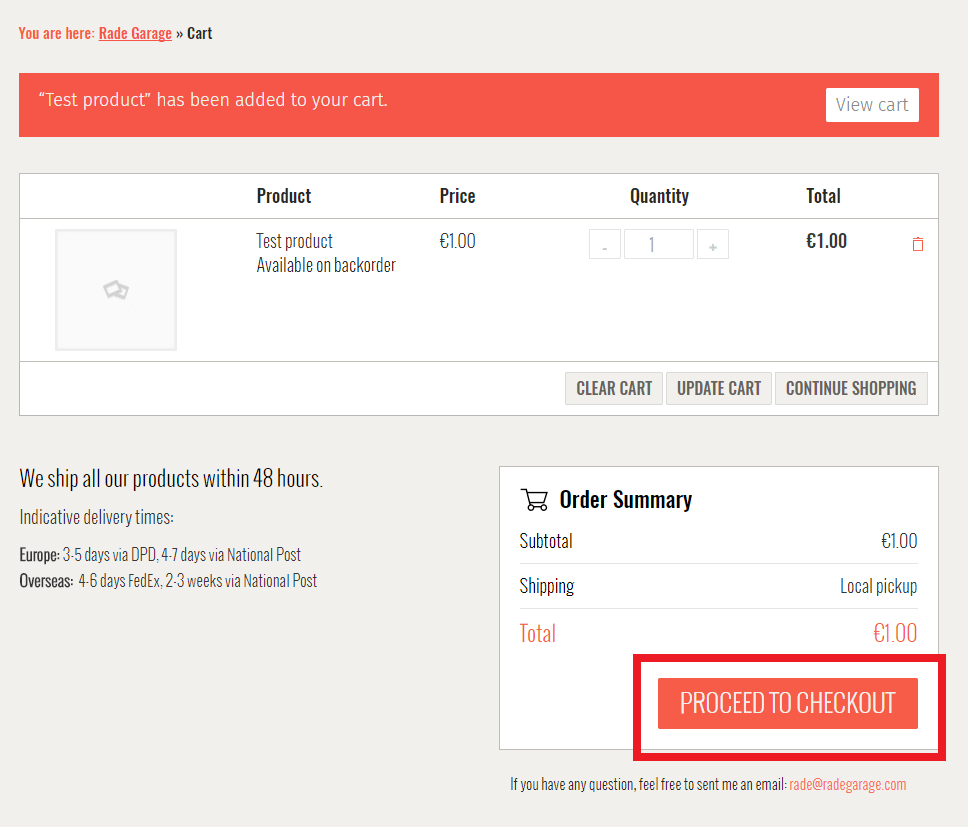Click the Total column header
The image size is (968, 827).
(x=823, y=195)
